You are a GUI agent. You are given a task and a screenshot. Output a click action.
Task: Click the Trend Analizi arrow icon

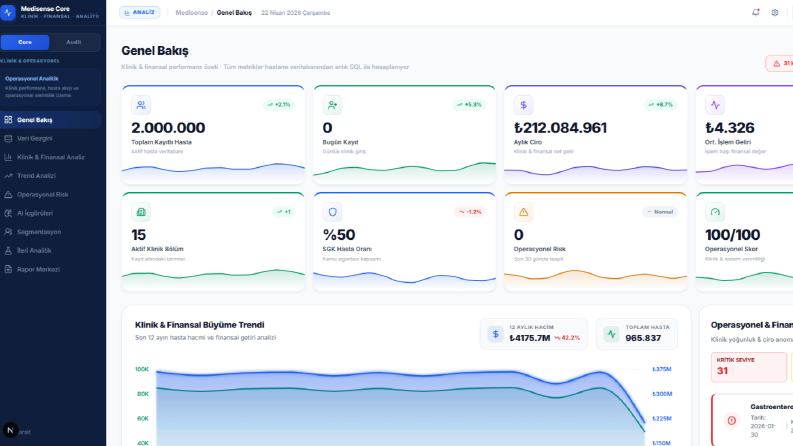tap(8, 176)
